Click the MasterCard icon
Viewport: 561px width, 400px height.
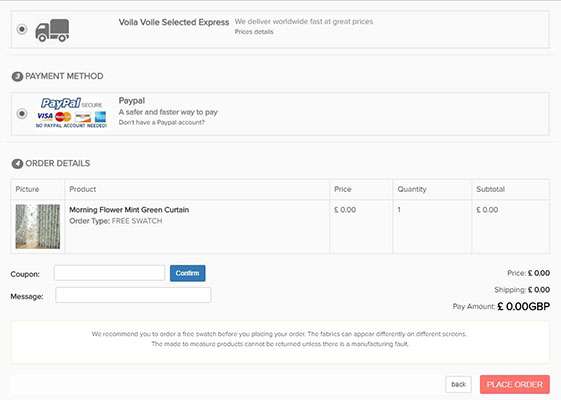63,117
